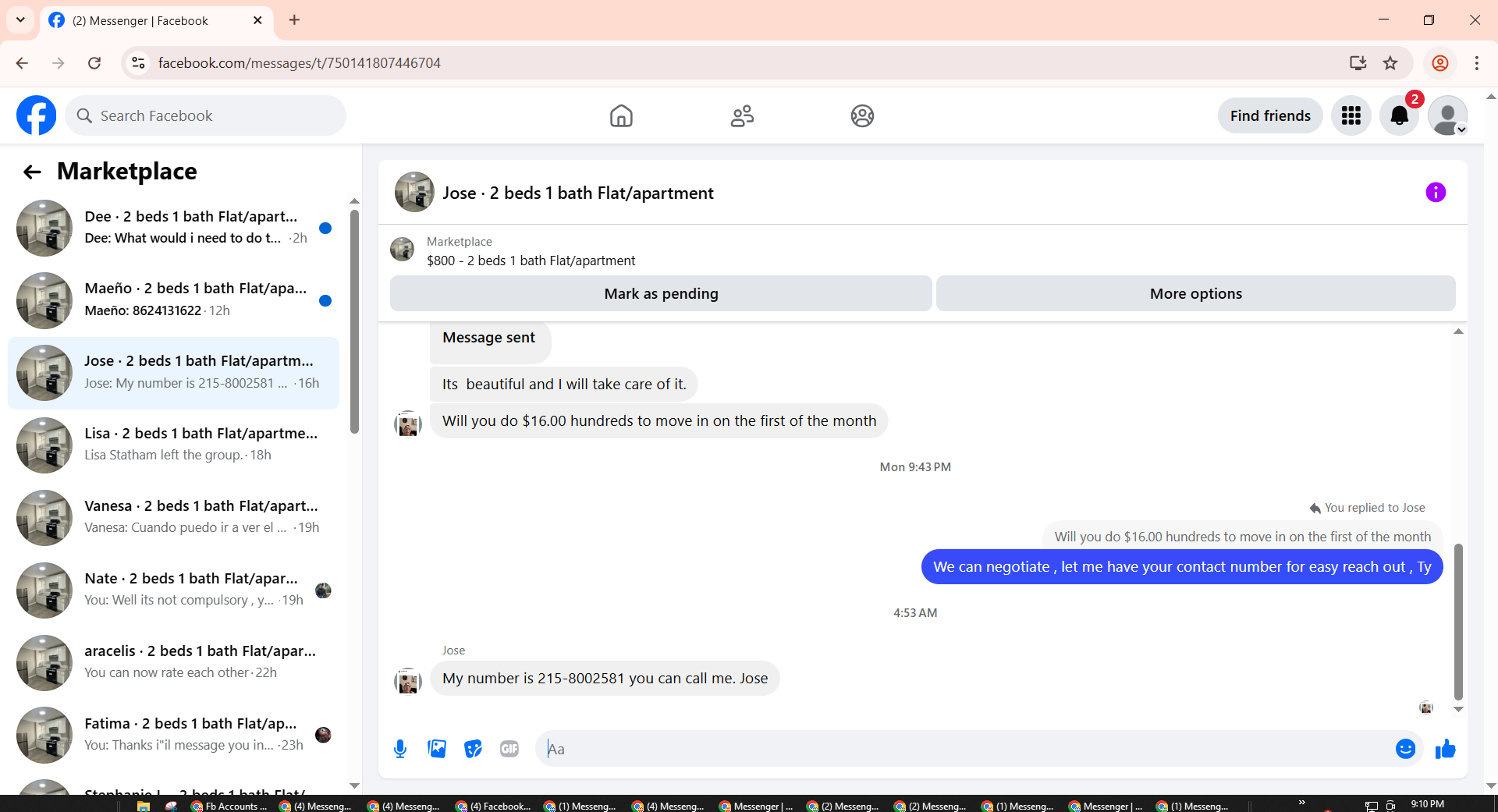1498x812 pixels.
Task: Click 'Its beautiful and I will take care' message
Action: coord(564,385)
